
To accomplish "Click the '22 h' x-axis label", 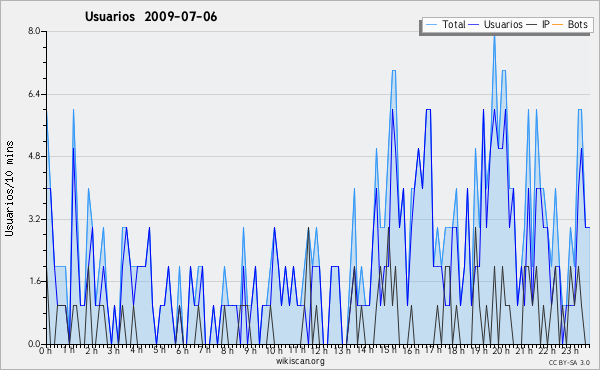I will [x=546, y=351].
